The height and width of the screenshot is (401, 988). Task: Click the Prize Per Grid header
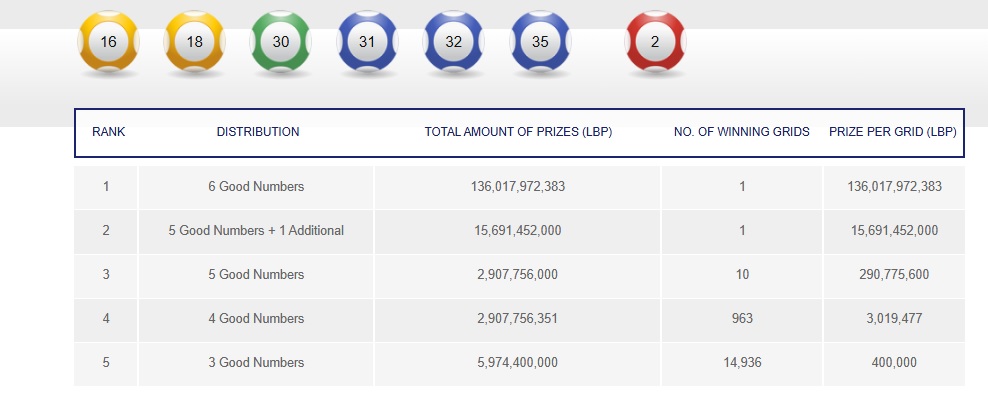(x=893, y=132)
